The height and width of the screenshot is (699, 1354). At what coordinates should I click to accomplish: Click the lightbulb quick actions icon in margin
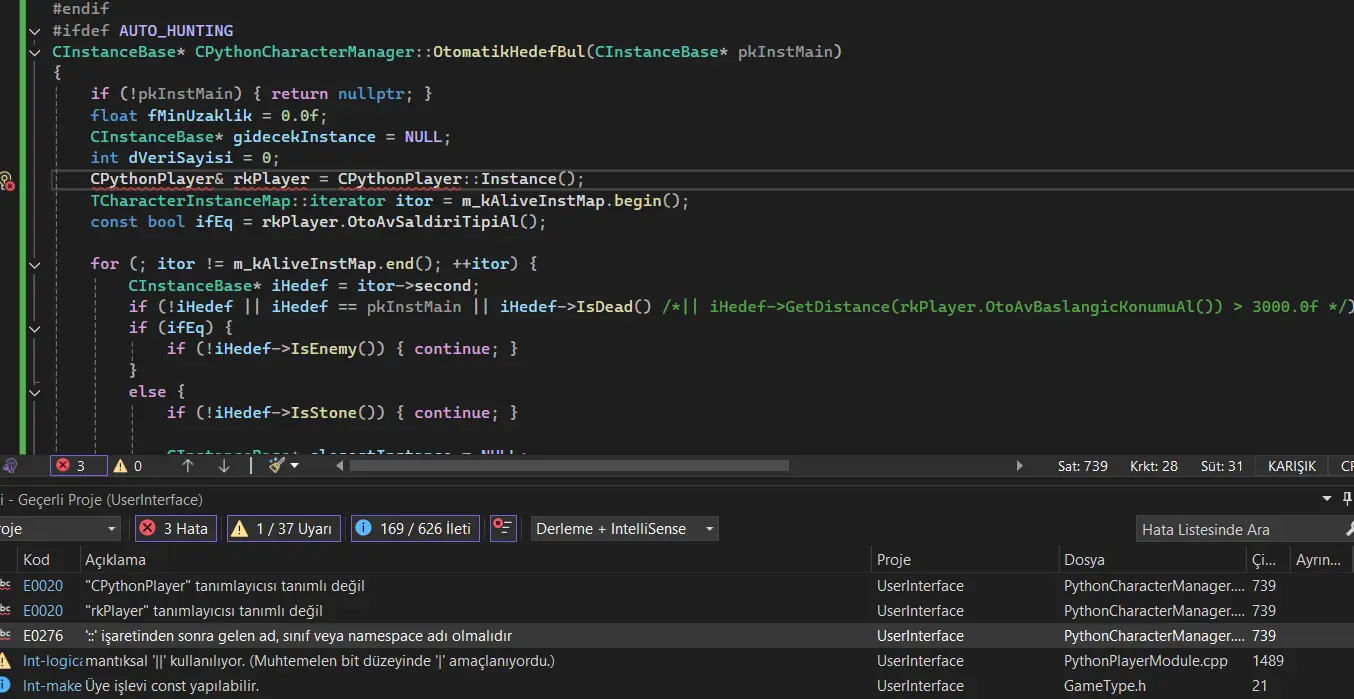click(6, 181)
